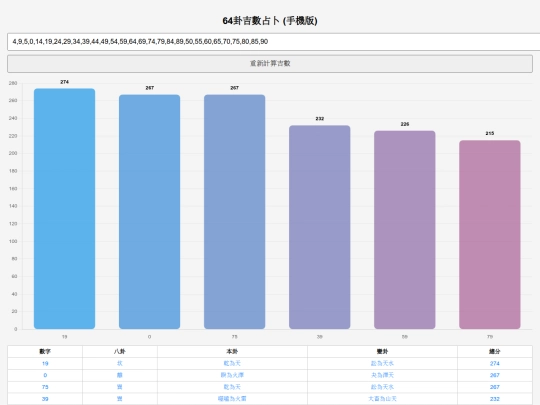The width and height of the screenshot is (540, 405).
Task: Click the bar labeled 232
Action: pos(320,227)
